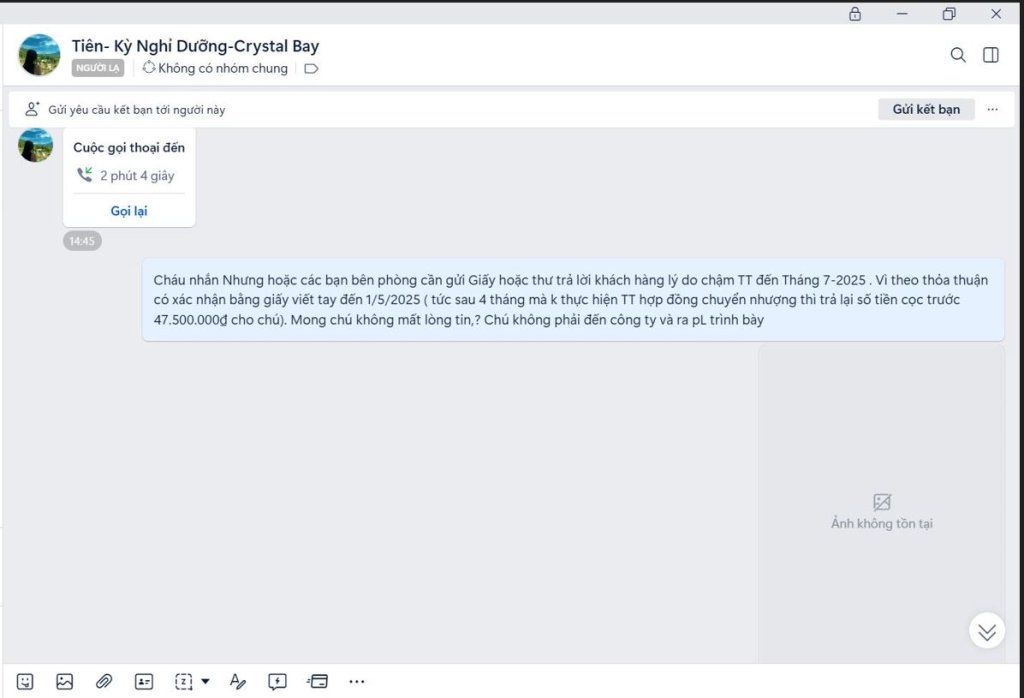Click the contact name Tiên- Kỳ Nghỉ Dưỡng-Crystal Bay
Image resolution: width=1024 pixels, height=698 pixels.
[195, 46]
